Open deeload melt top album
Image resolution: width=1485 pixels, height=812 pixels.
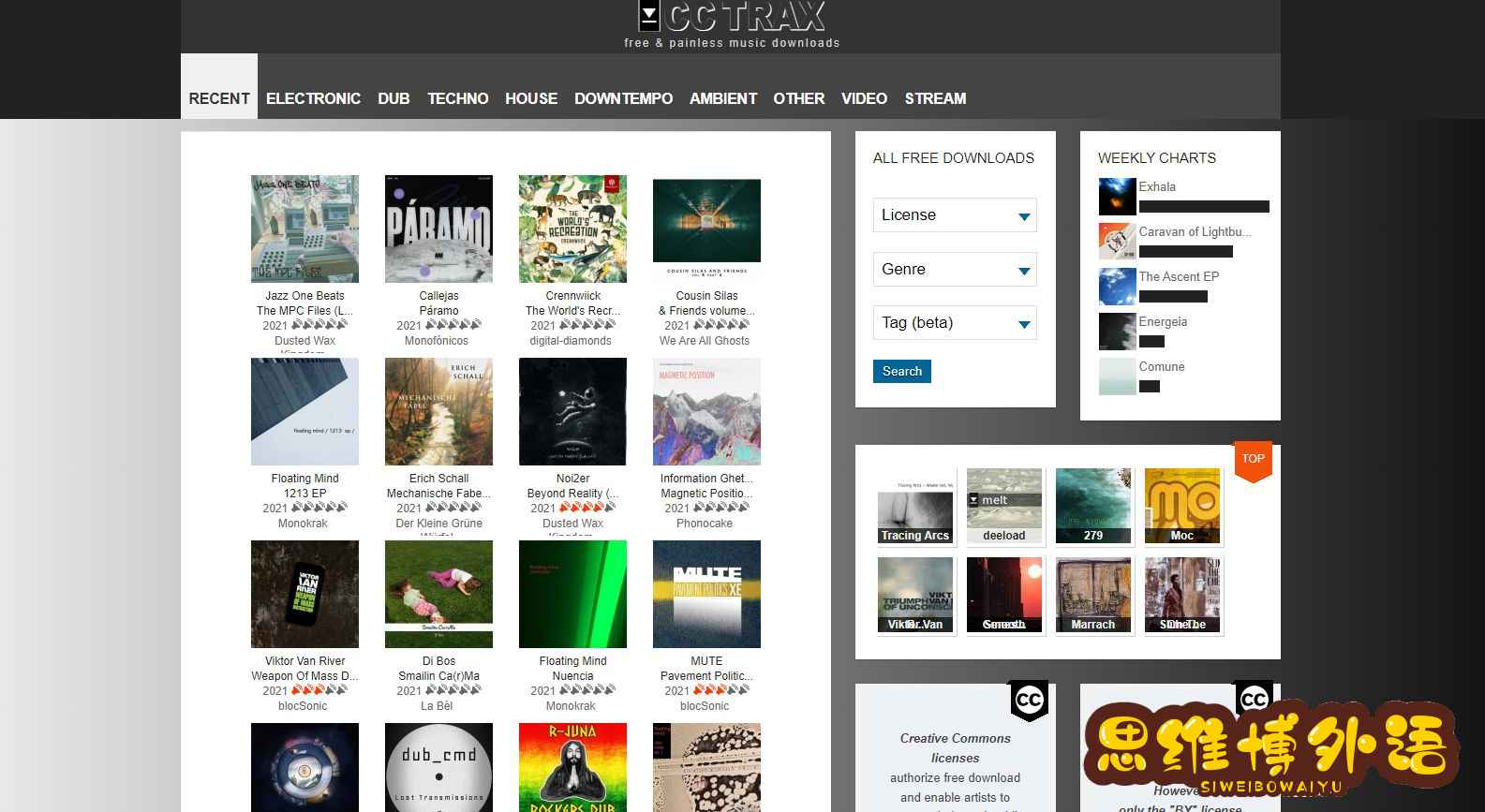pyautogui.click(x=1004, y=506)
